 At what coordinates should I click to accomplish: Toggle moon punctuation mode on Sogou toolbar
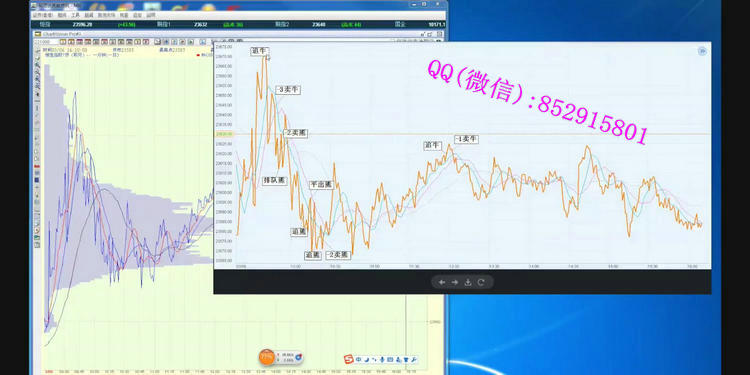coord(367,359)
